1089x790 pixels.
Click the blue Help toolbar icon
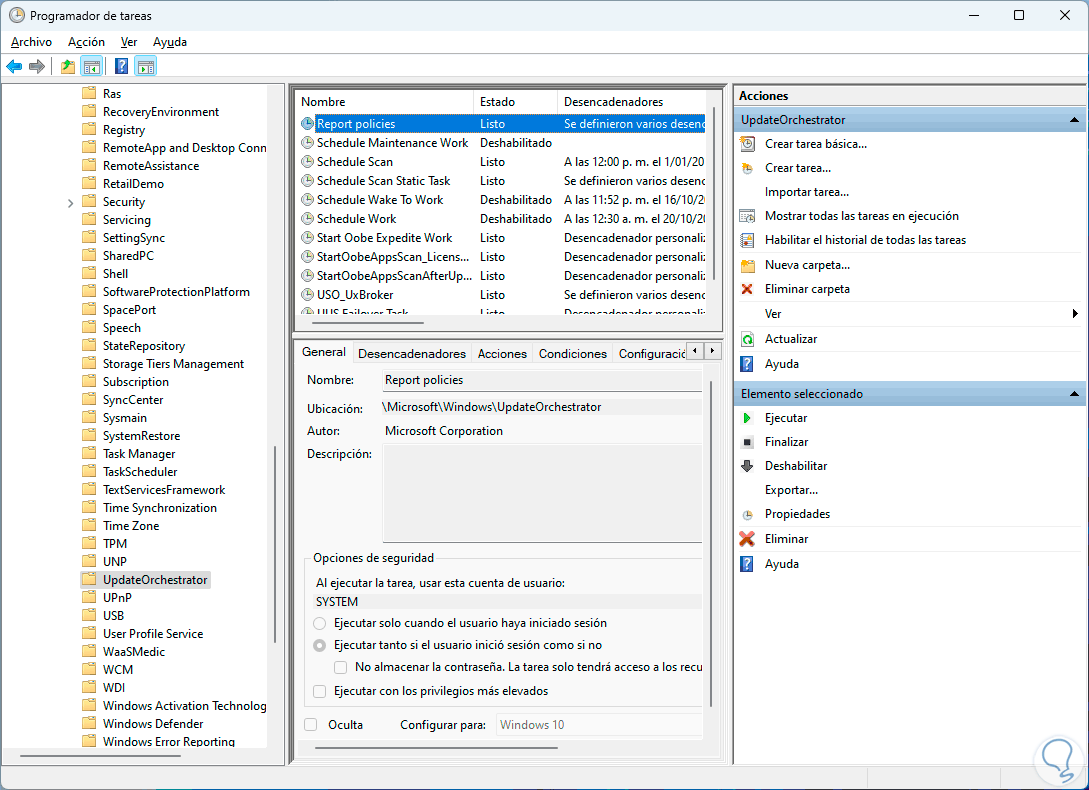pyautogui.click(x=122, y=67)
